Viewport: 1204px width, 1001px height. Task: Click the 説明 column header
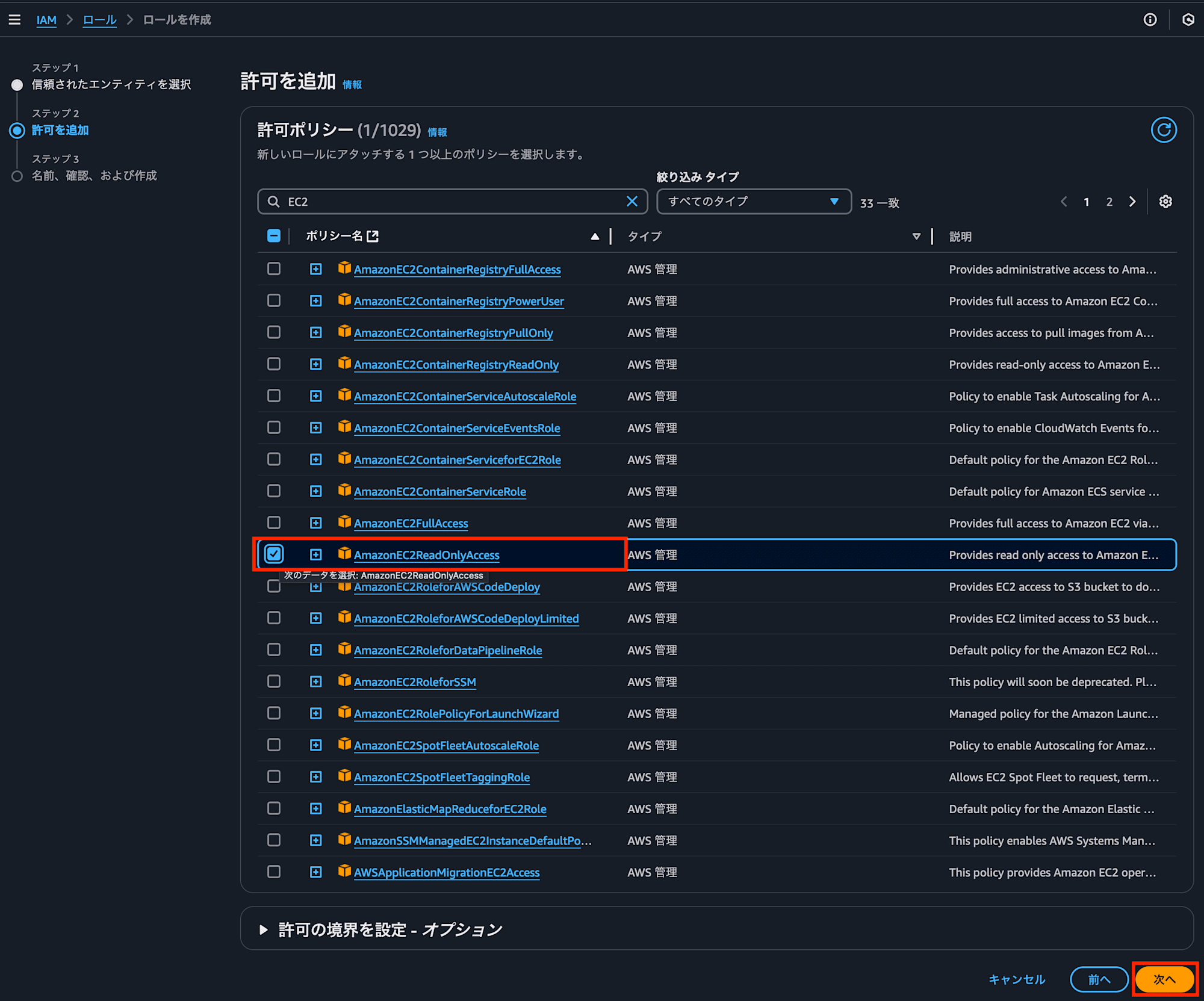pos(960,237)
